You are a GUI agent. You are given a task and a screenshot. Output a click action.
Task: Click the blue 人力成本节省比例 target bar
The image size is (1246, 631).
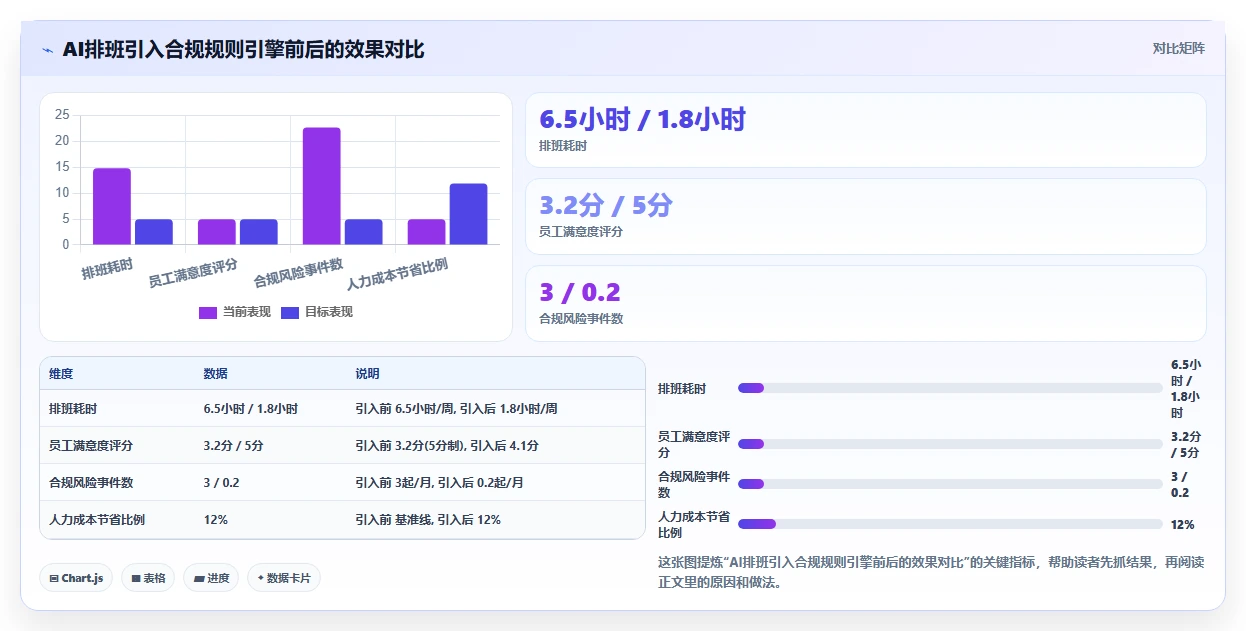pos(468,214)
